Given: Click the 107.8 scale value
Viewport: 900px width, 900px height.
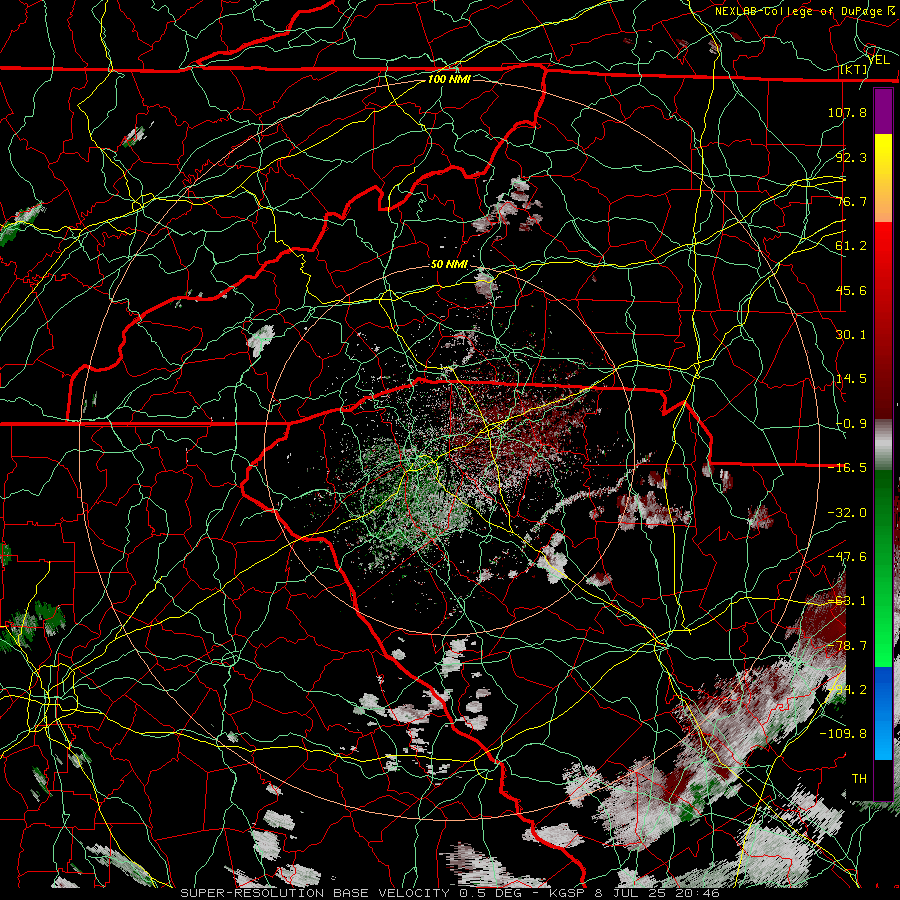Looking at the screenshot, I should click(847, 112).
